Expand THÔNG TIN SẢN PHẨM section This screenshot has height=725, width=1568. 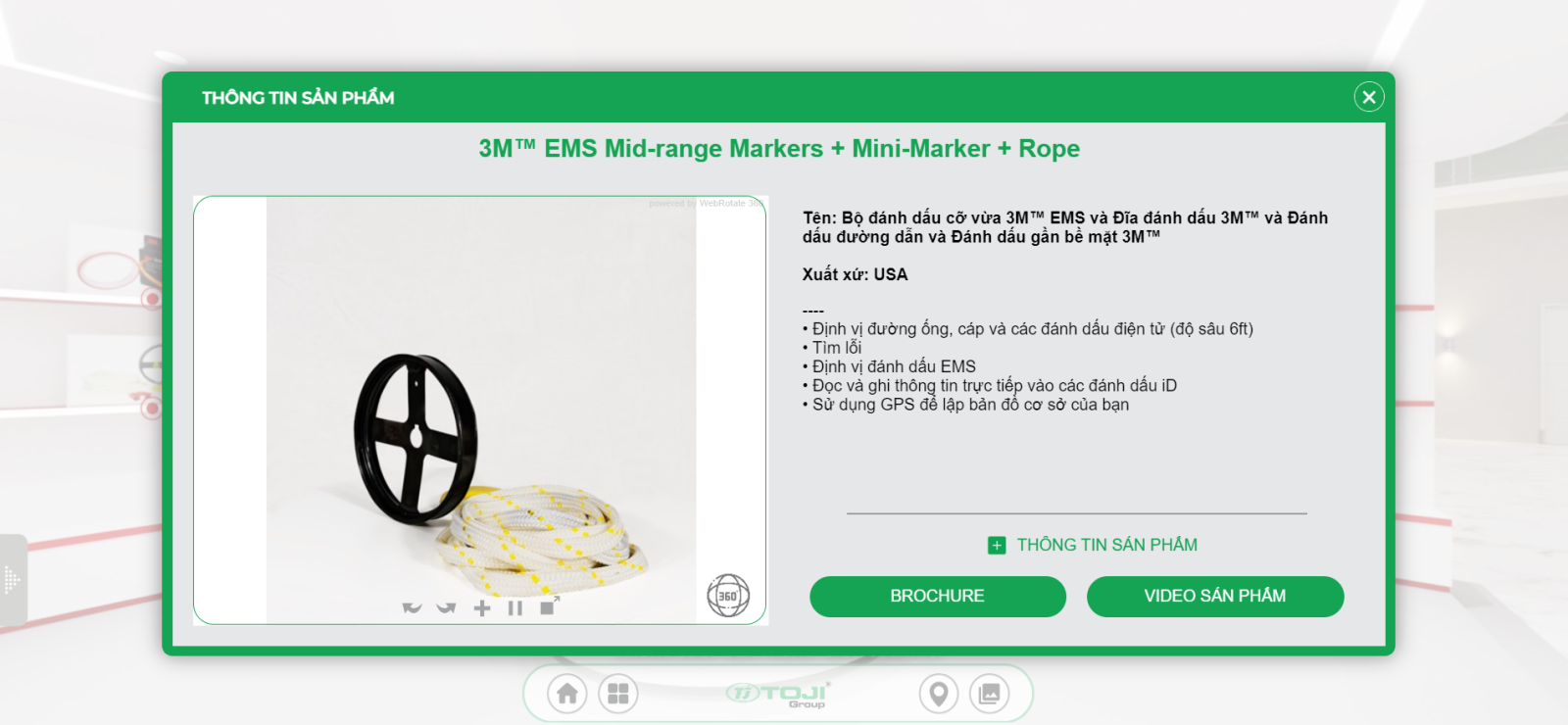click(x=1106, y=545)
